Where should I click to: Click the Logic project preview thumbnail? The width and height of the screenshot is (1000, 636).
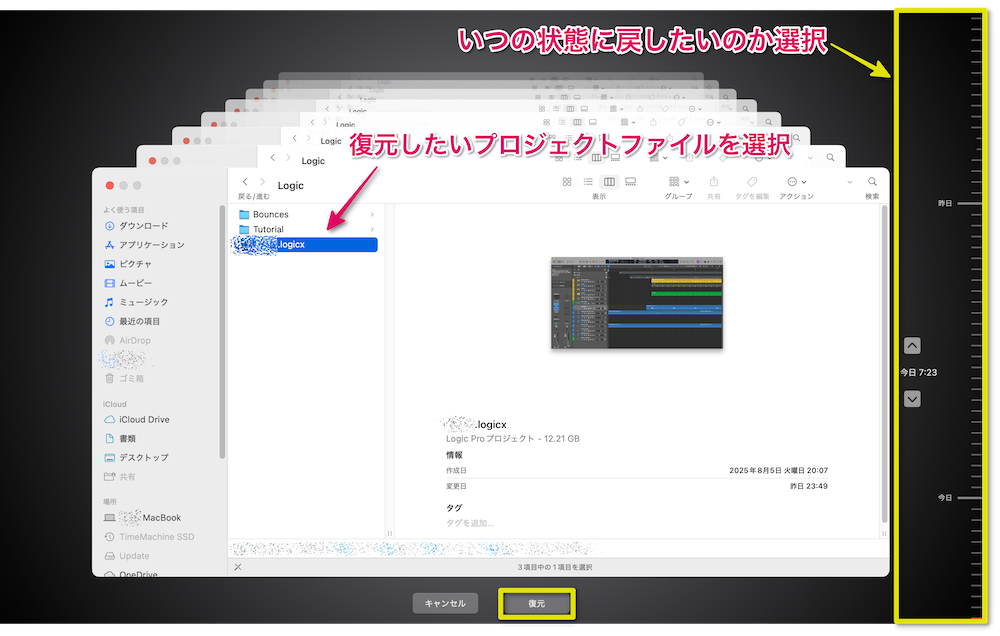click(x=637, y=303)
